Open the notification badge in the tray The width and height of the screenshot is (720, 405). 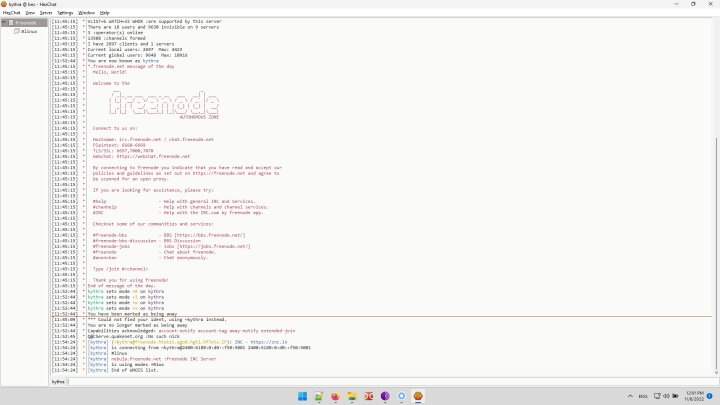tap(709, 396)
